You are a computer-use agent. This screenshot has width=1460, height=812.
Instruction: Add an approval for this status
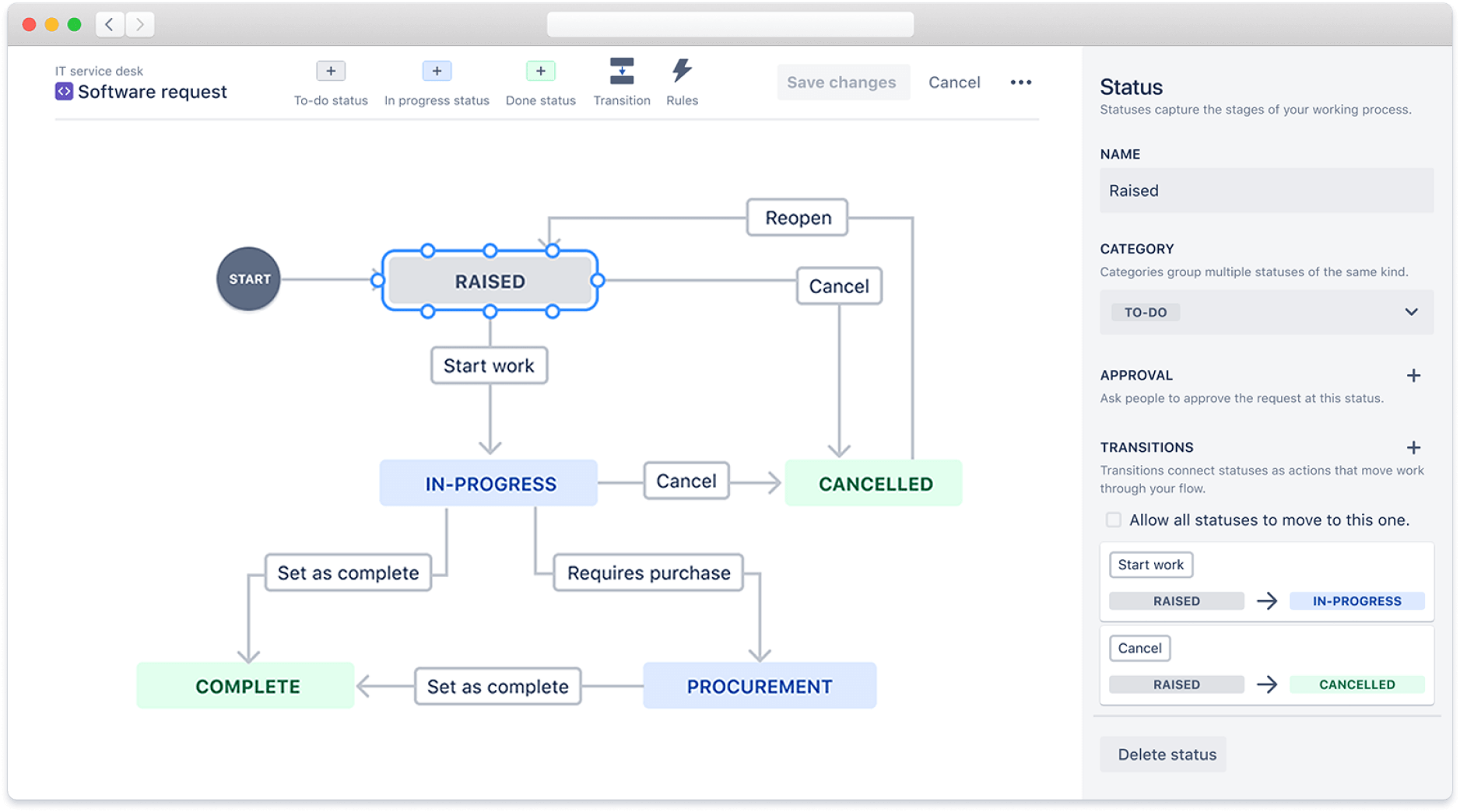click(x=1414, y=376)
